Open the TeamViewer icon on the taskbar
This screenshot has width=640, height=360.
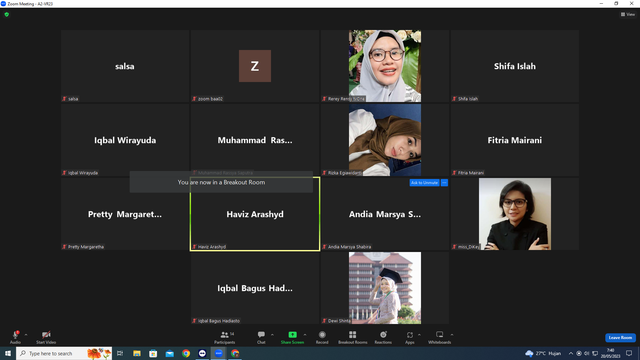[202, 353]
